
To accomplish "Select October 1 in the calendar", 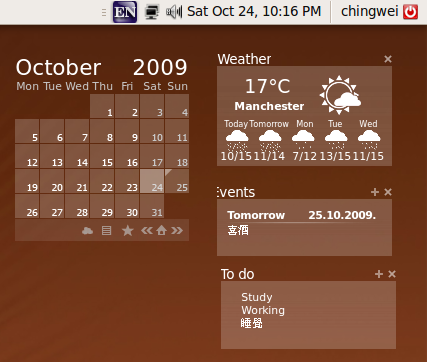I will pos(102,106).
